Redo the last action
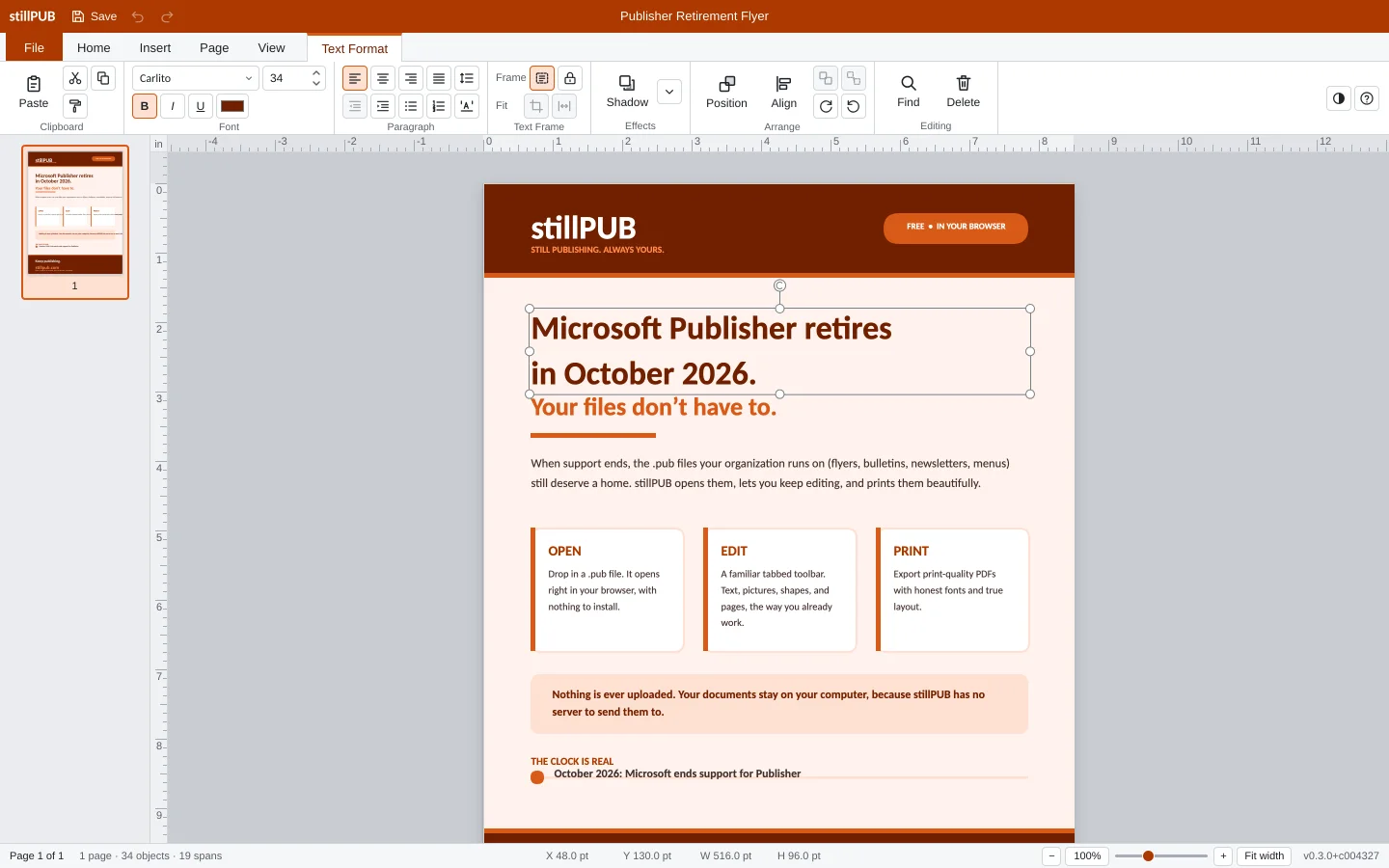 (167, 16)
